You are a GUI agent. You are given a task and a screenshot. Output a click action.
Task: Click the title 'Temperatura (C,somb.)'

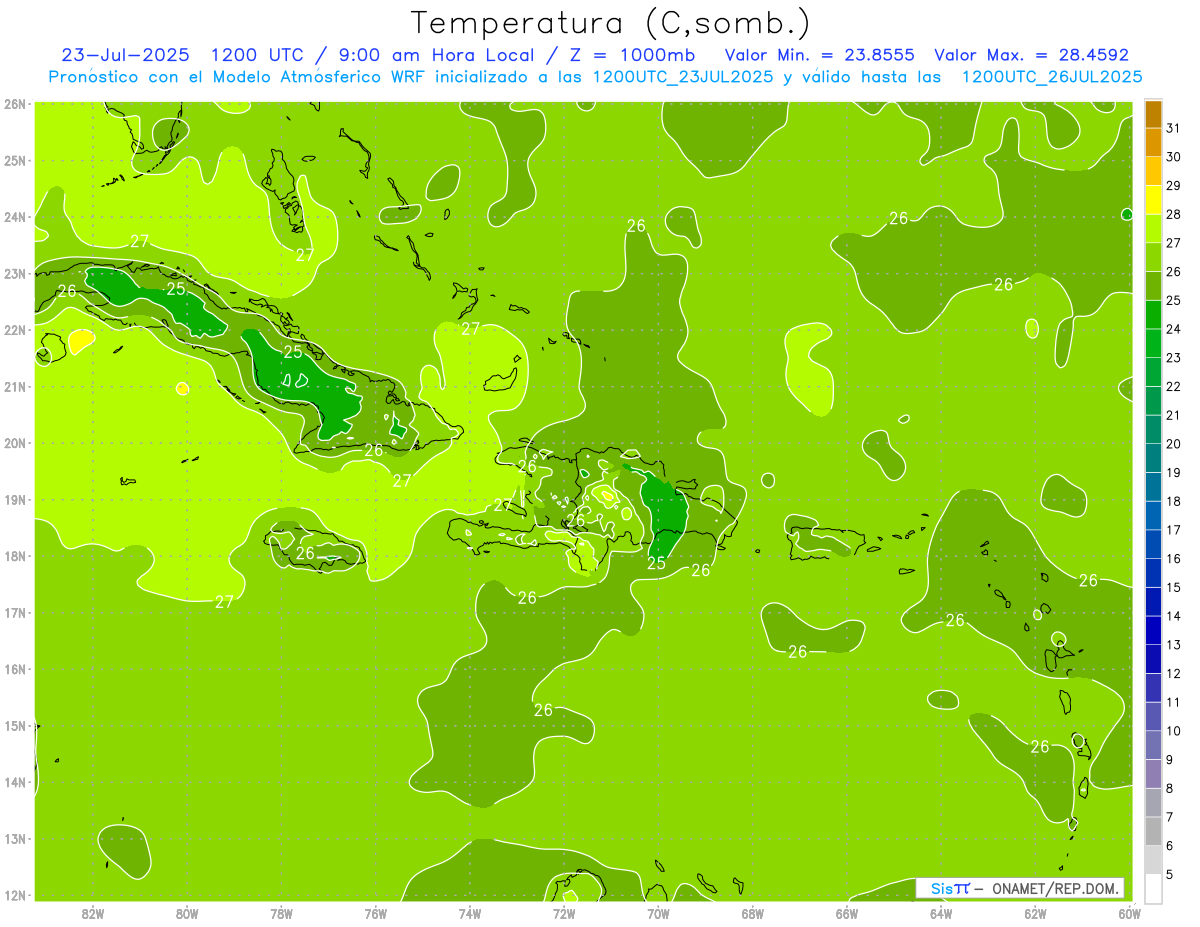pyautogui.click(x=611, y=24)
